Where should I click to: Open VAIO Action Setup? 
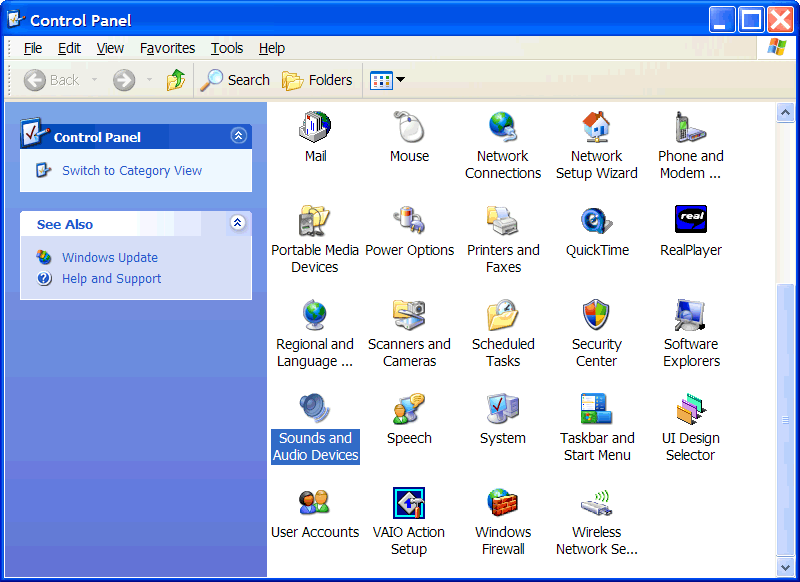tap(409, 503)
